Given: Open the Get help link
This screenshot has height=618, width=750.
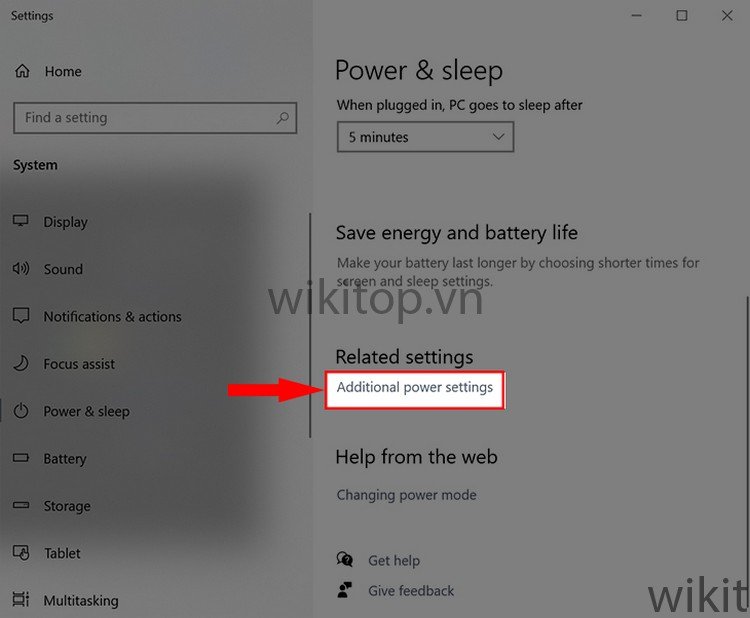Looking at the screenshot, I should pos(394,560).
